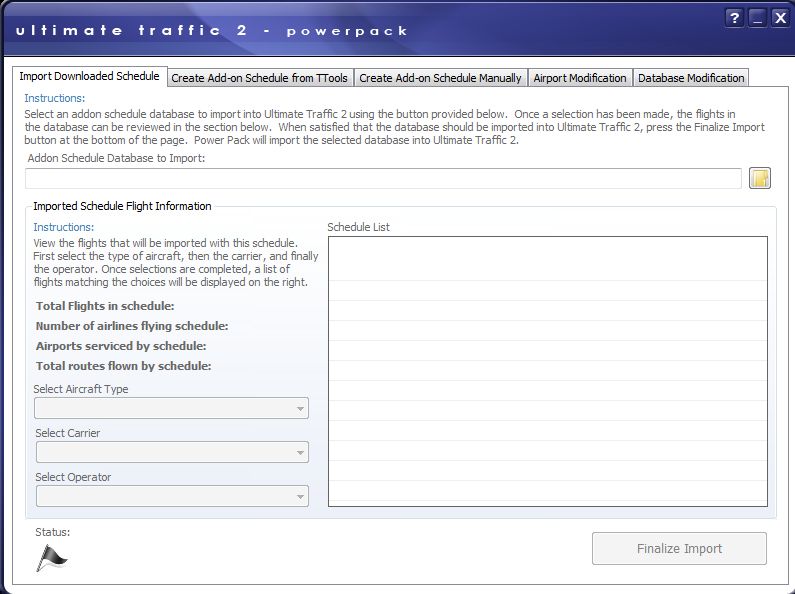
Task: Click Total routes flown by schedule label
Action: pyautogui.click(x=124, y=366)
